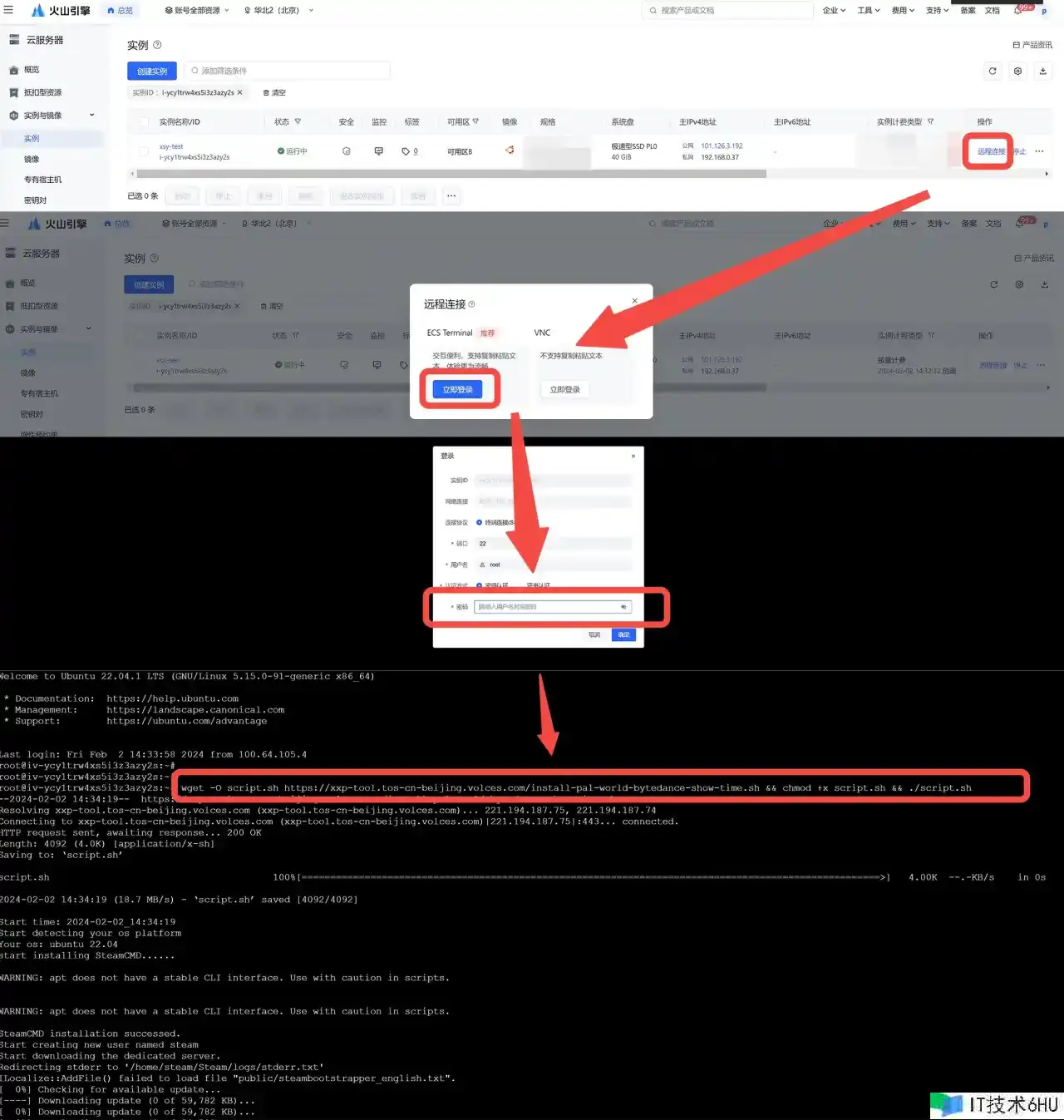Open the 企业 dropdown on the undimmed top bar
The width and height of the screenshot is (1064, 1120).
834,11
